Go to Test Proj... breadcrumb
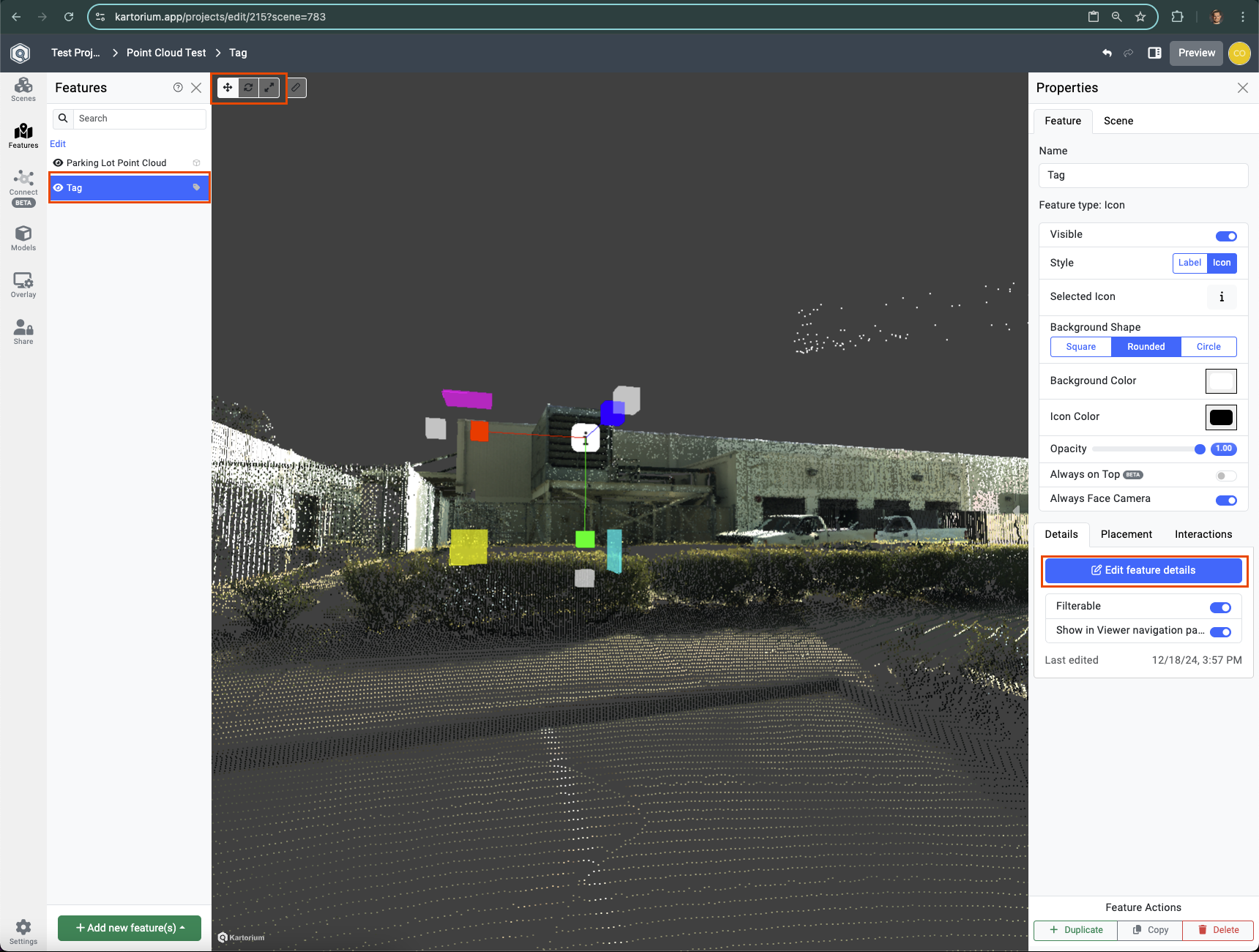This screenshot has width=1259, height=952. tap(75, 53)
